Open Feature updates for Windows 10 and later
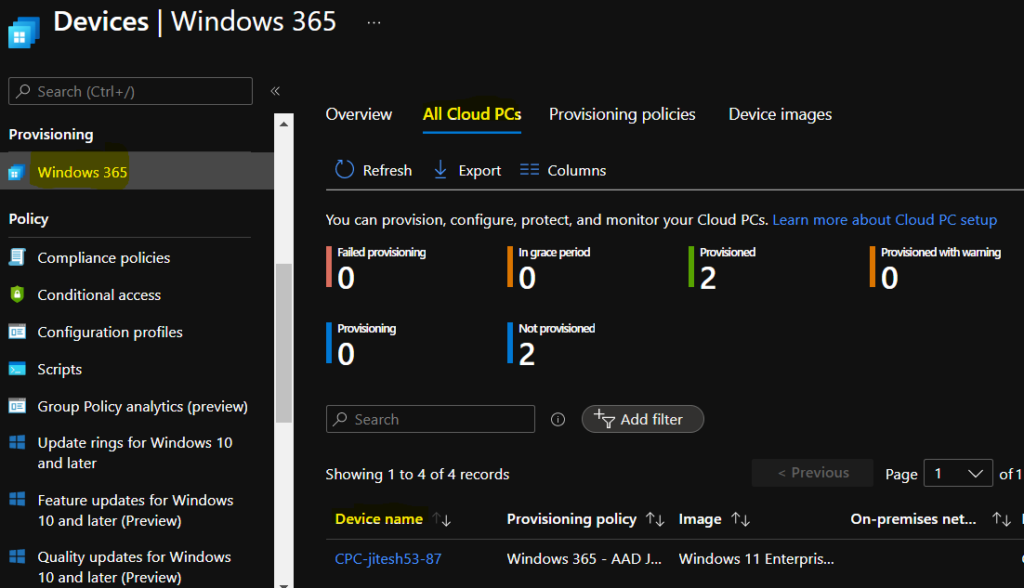The width and height of the screenshot is (1024, 588). [x=135, y=510]
